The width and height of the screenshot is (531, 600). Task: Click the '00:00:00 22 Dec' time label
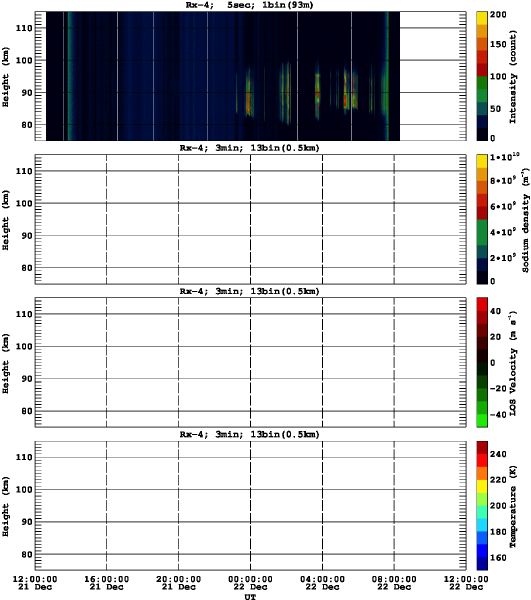pyautogui.click(x=251, y=583)
